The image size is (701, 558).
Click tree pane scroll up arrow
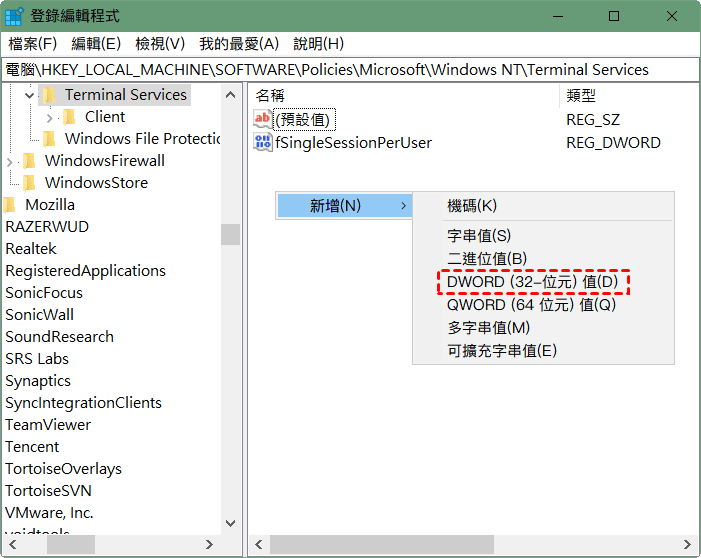[x=231, y=95]
